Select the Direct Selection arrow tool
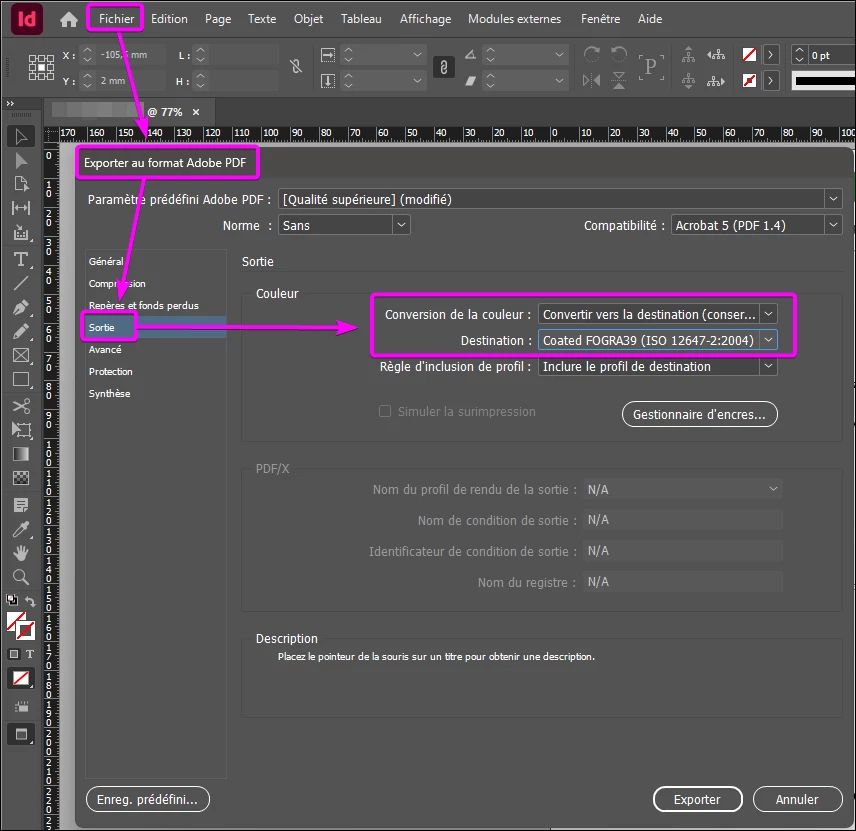The width and height of the screenshot is (856, 831). 21,161
